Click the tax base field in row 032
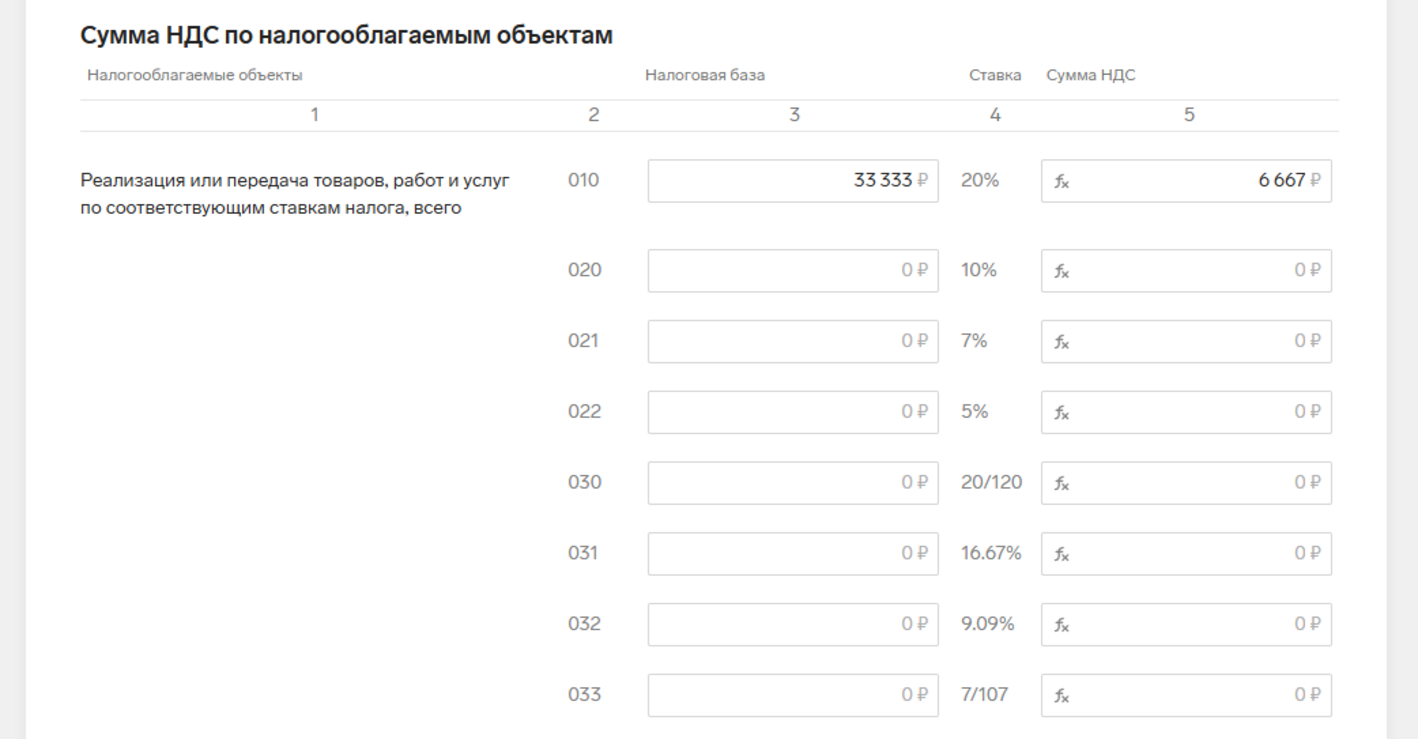 (793, 625)
